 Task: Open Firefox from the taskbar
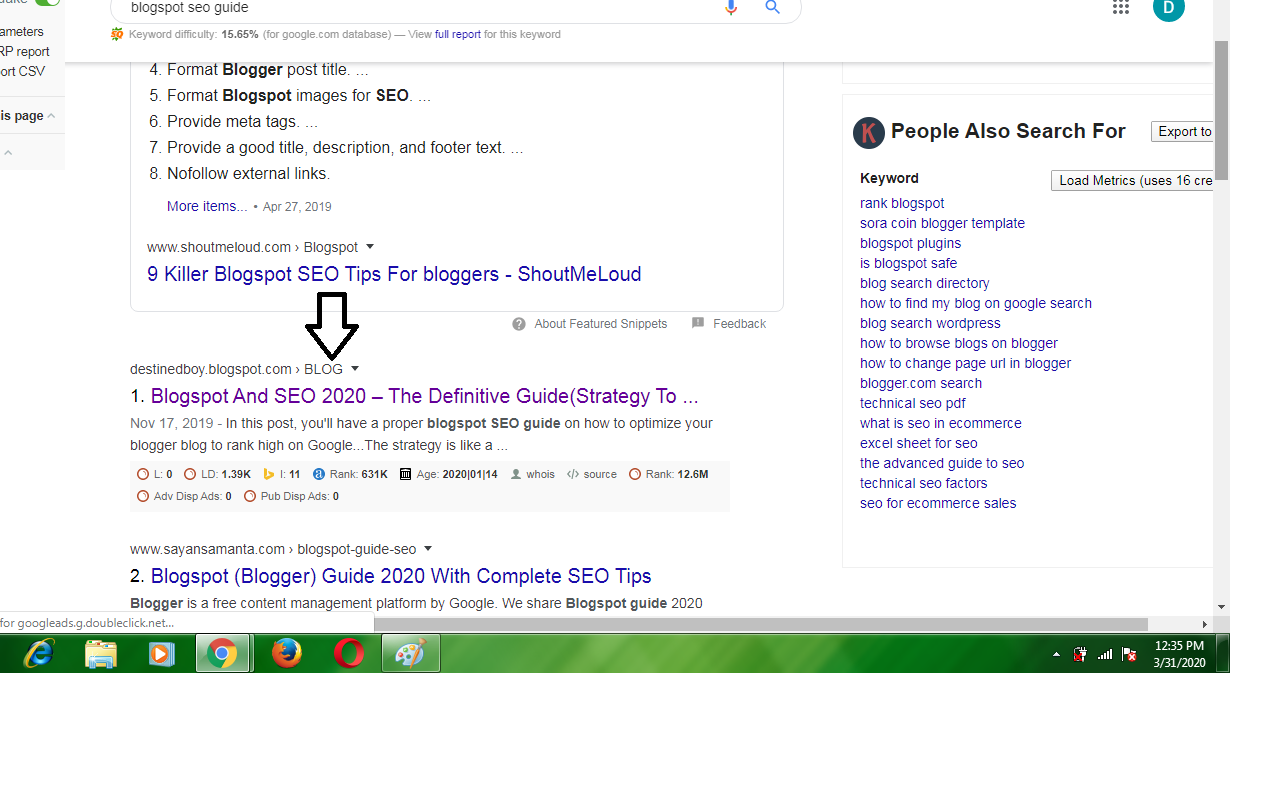click(x=286, y=654)
